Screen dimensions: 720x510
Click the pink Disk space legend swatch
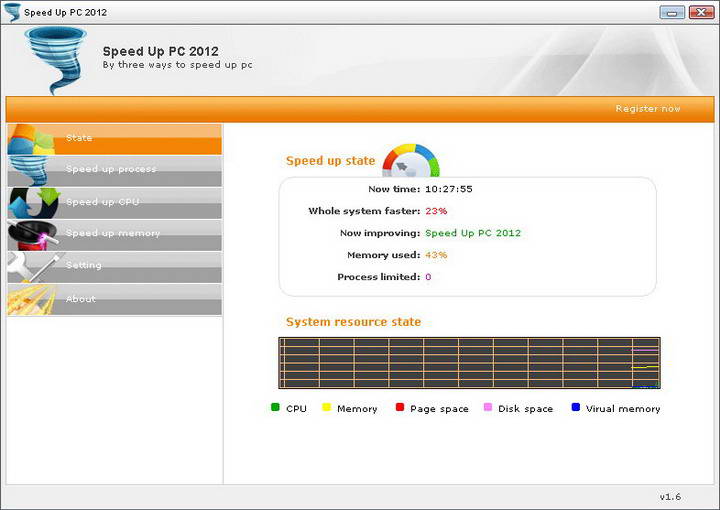[x=488, y=407]
